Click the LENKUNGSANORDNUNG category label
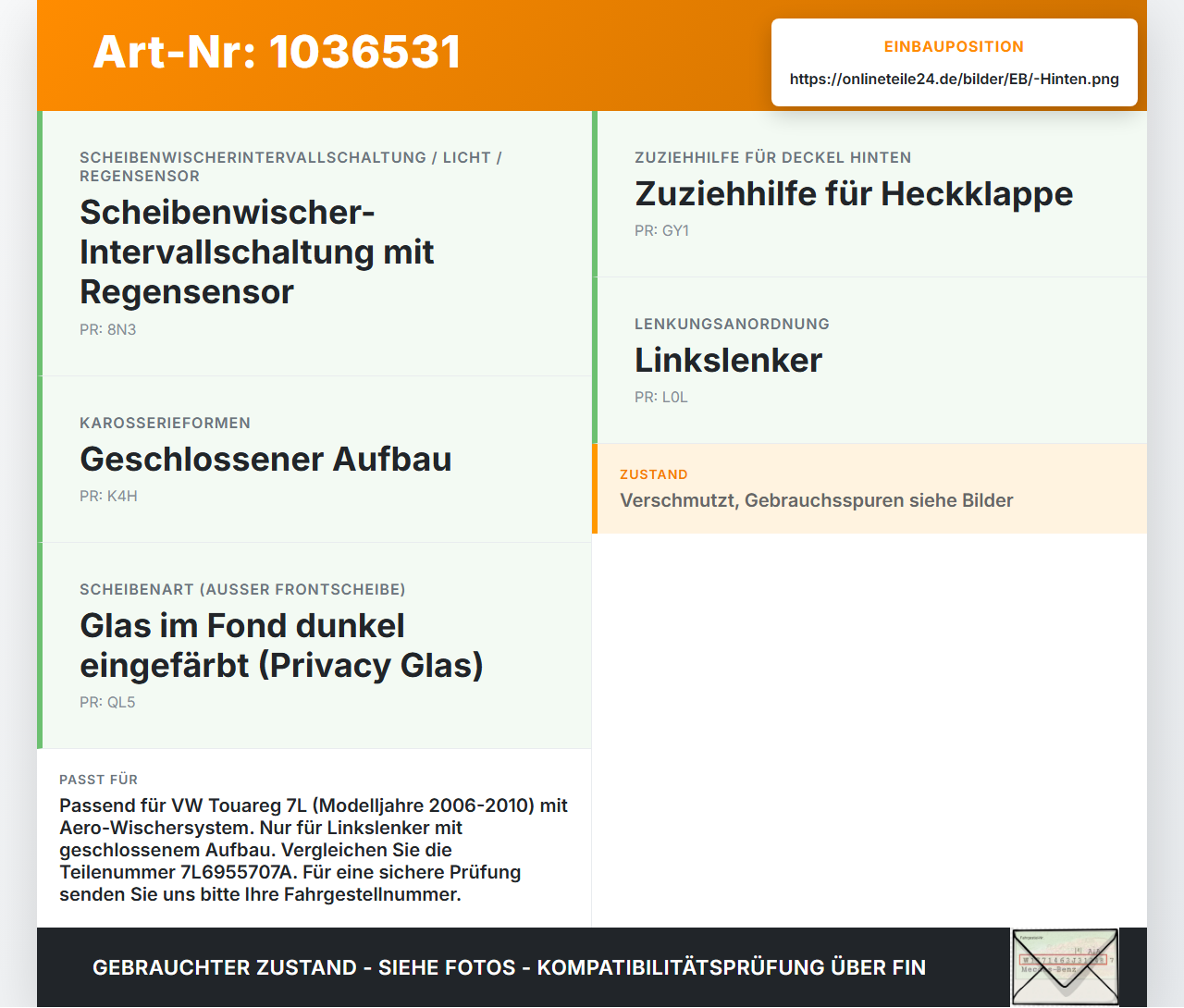The image size is (1184, 1008). click(x=732, y=324)
